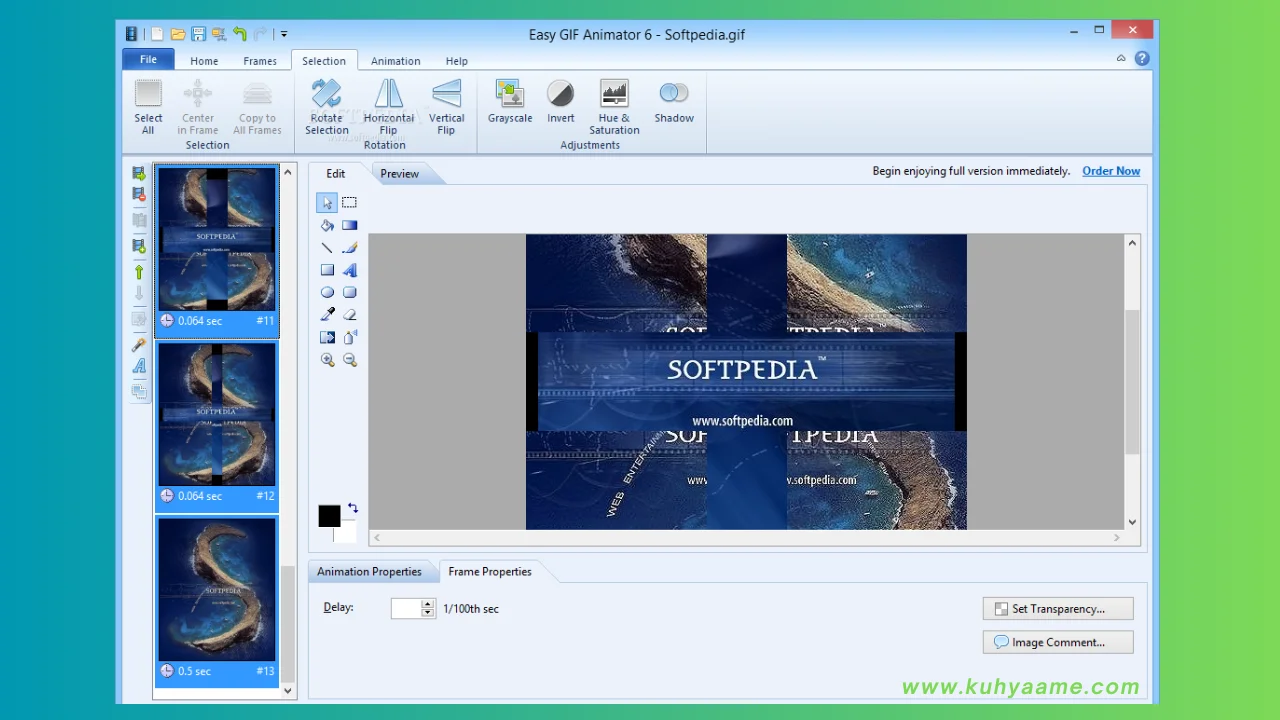Pick the paint bucket fill tool

[x=327, y=225]
